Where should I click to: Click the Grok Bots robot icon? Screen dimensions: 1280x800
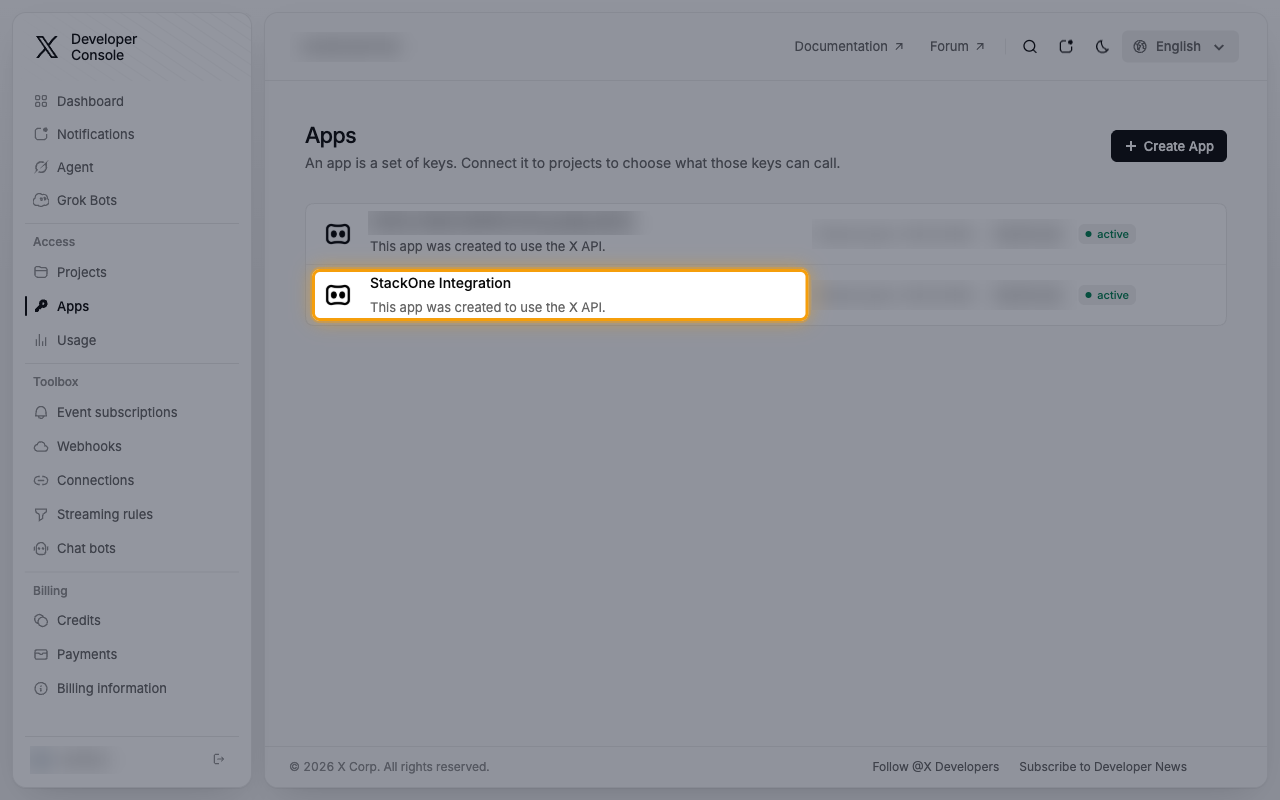[x=41, y=200]
